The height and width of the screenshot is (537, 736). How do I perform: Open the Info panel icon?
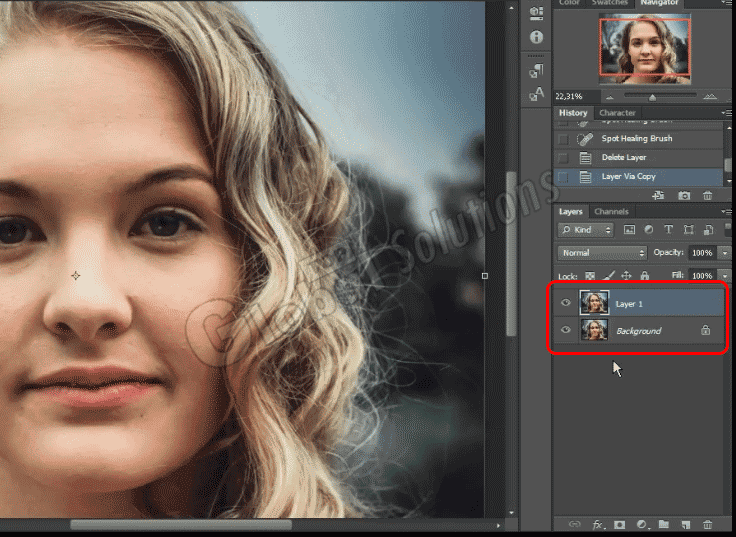tap(536, 37)
